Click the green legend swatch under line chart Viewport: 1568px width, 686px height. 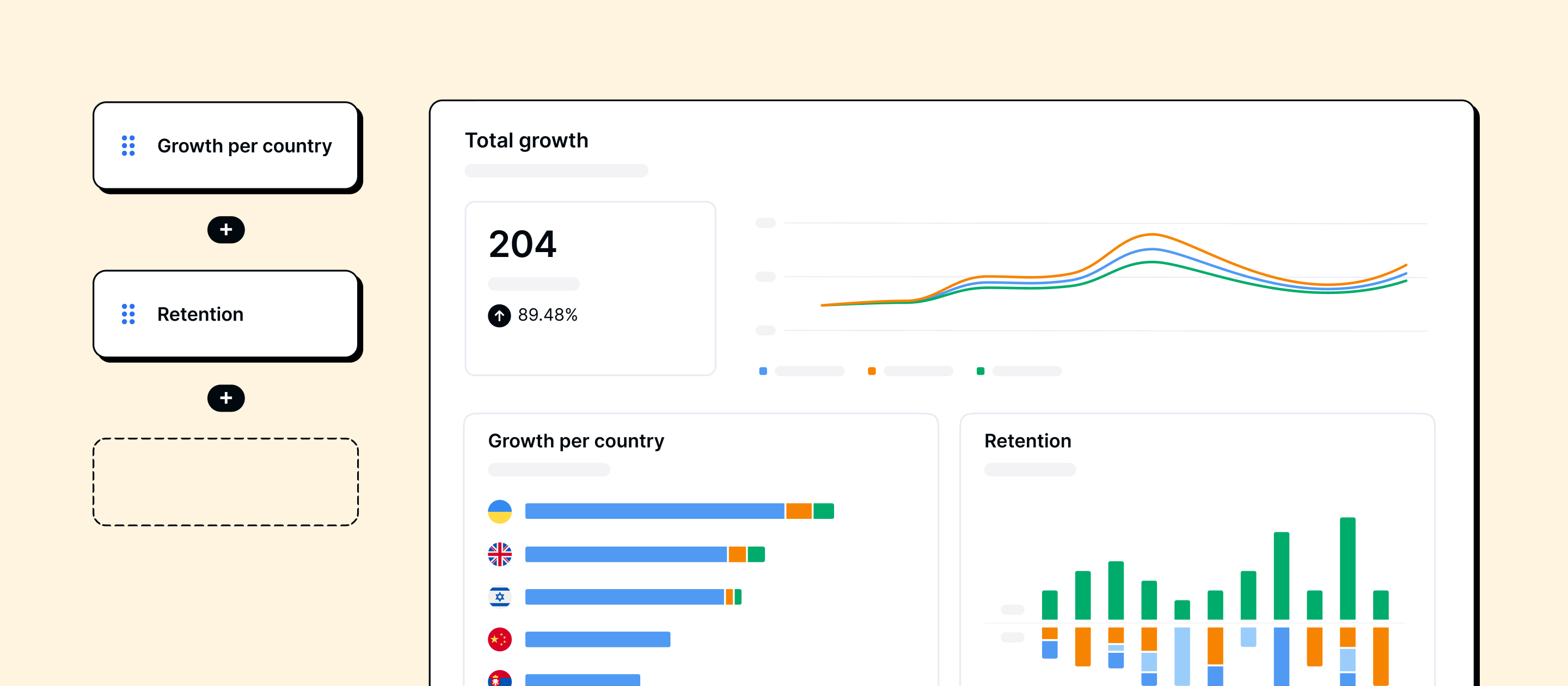coord(980,371)
